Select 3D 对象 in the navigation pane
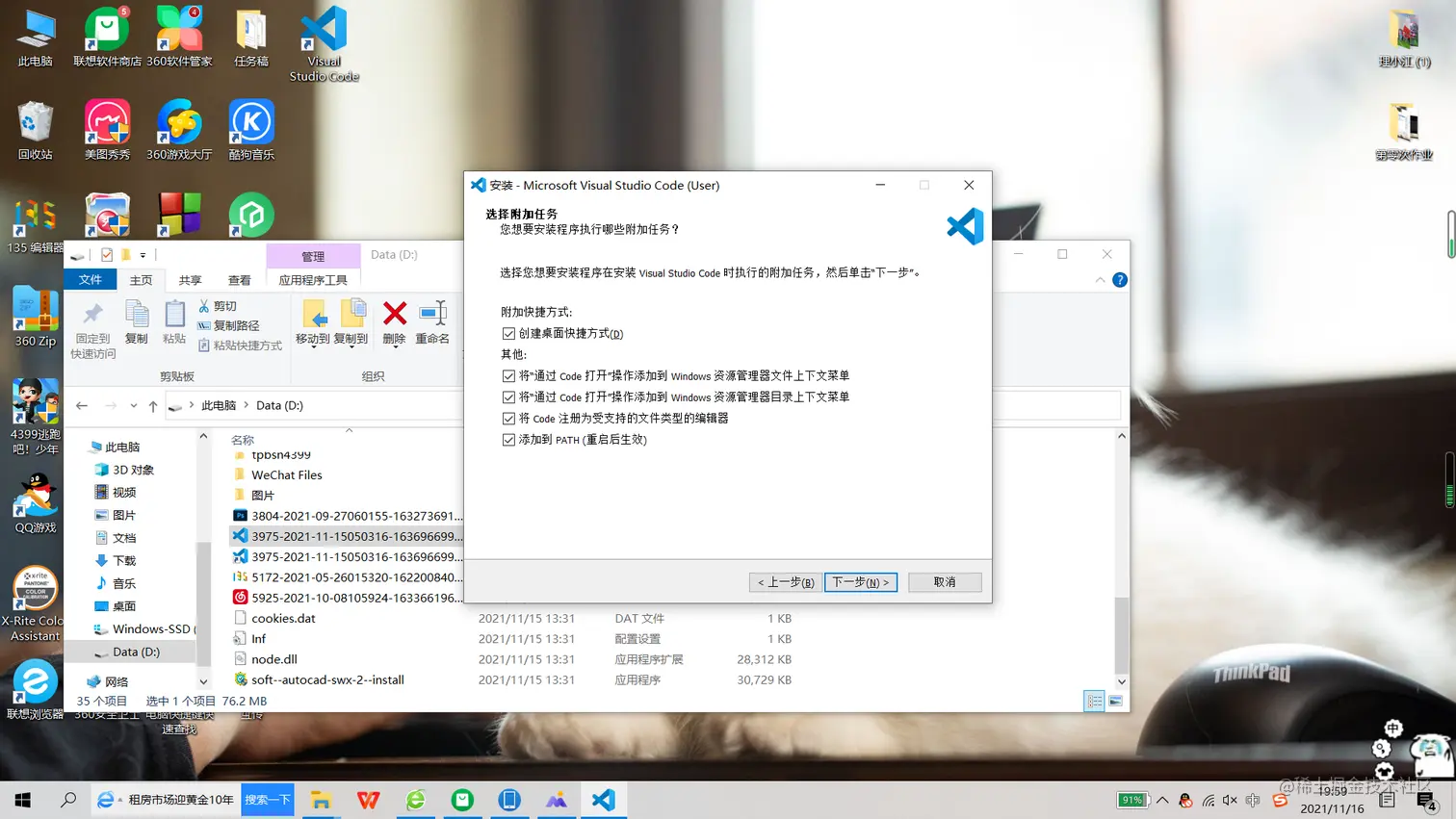This screenshot has height=819, width=1456. pos(125,470)
